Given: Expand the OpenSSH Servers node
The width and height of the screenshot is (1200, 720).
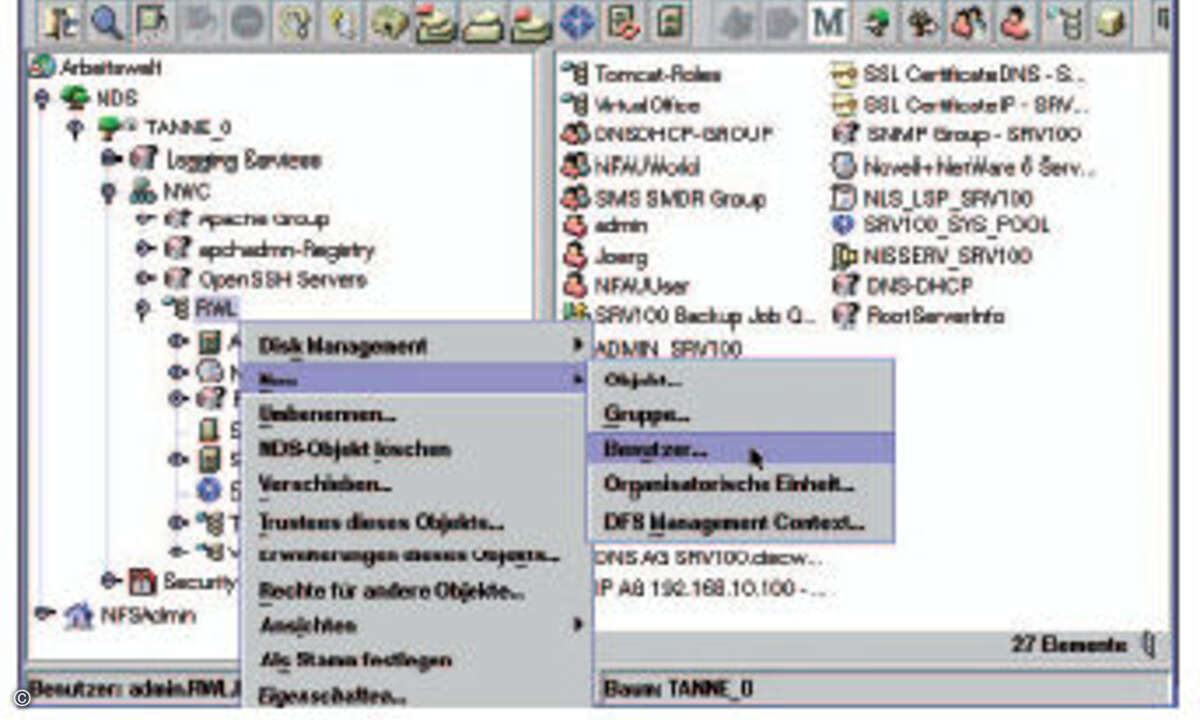Looking at the screenshot, I should (145, 280).
